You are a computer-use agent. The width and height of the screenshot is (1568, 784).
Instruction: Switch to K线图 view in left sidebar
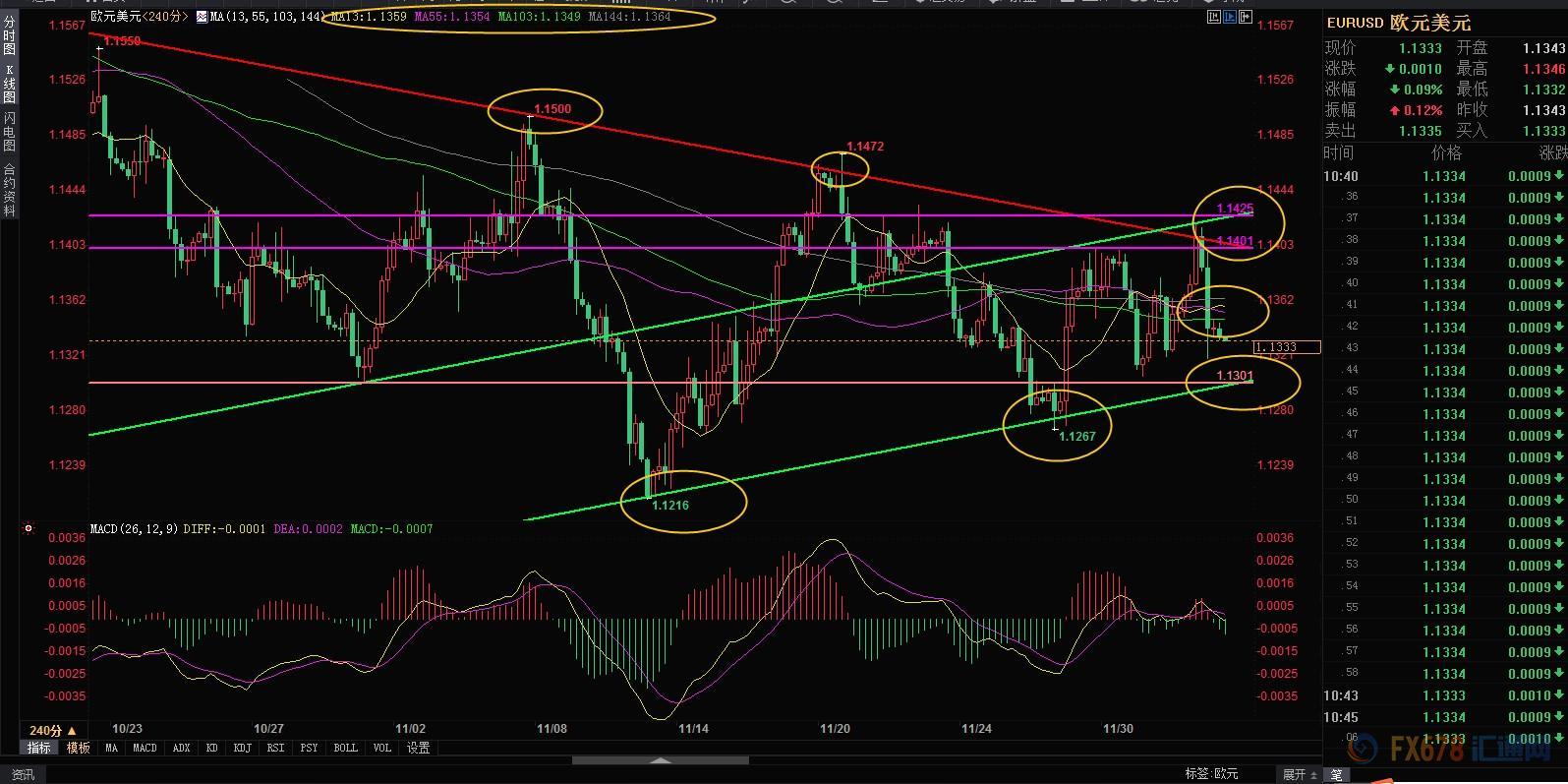coord(10,85)
